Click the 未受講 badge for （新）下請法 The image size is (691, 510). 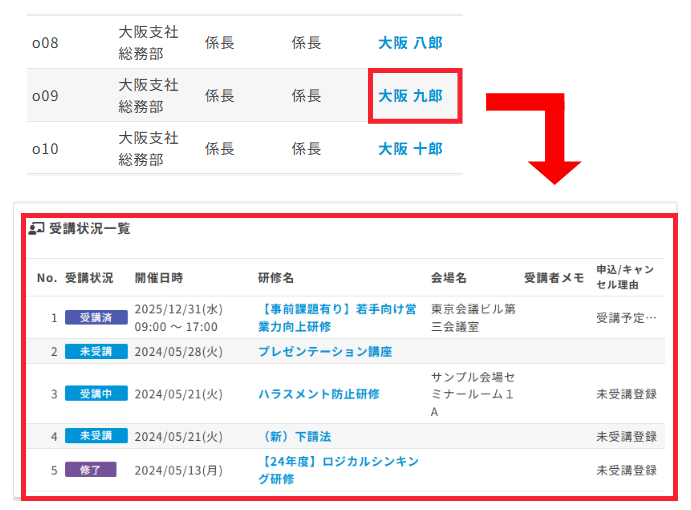pyautogui.click(x=96, y=436)
